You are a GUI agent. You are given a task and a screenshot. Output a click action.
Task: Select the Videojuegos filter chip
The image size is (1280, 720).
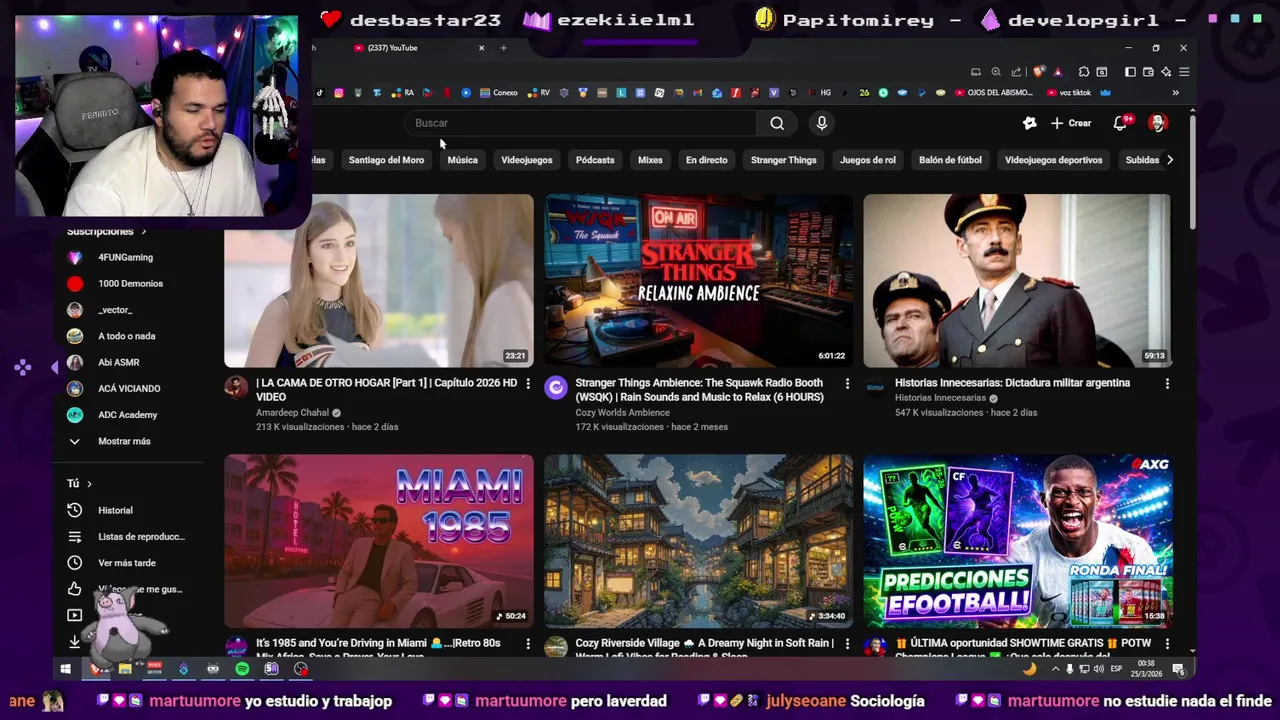pos(526,160)
